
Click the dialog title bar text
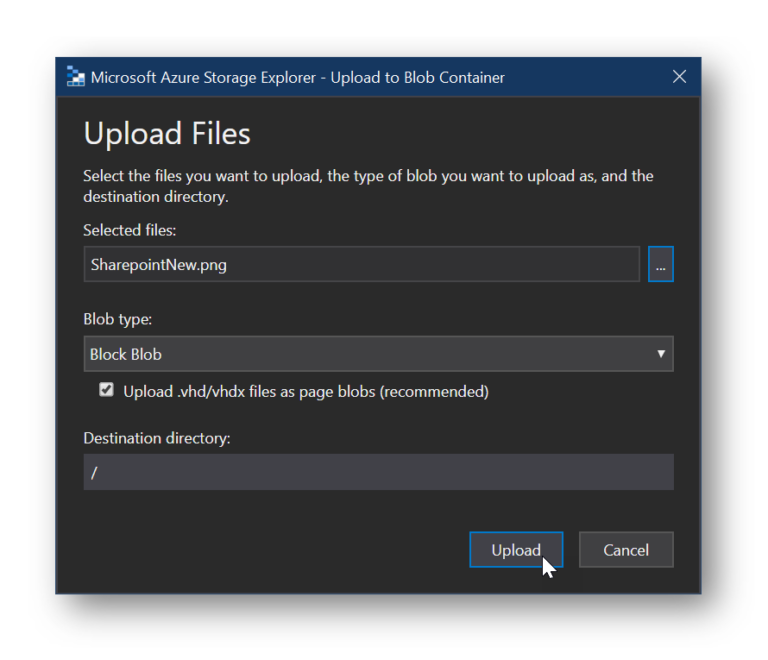pos(297,77)
